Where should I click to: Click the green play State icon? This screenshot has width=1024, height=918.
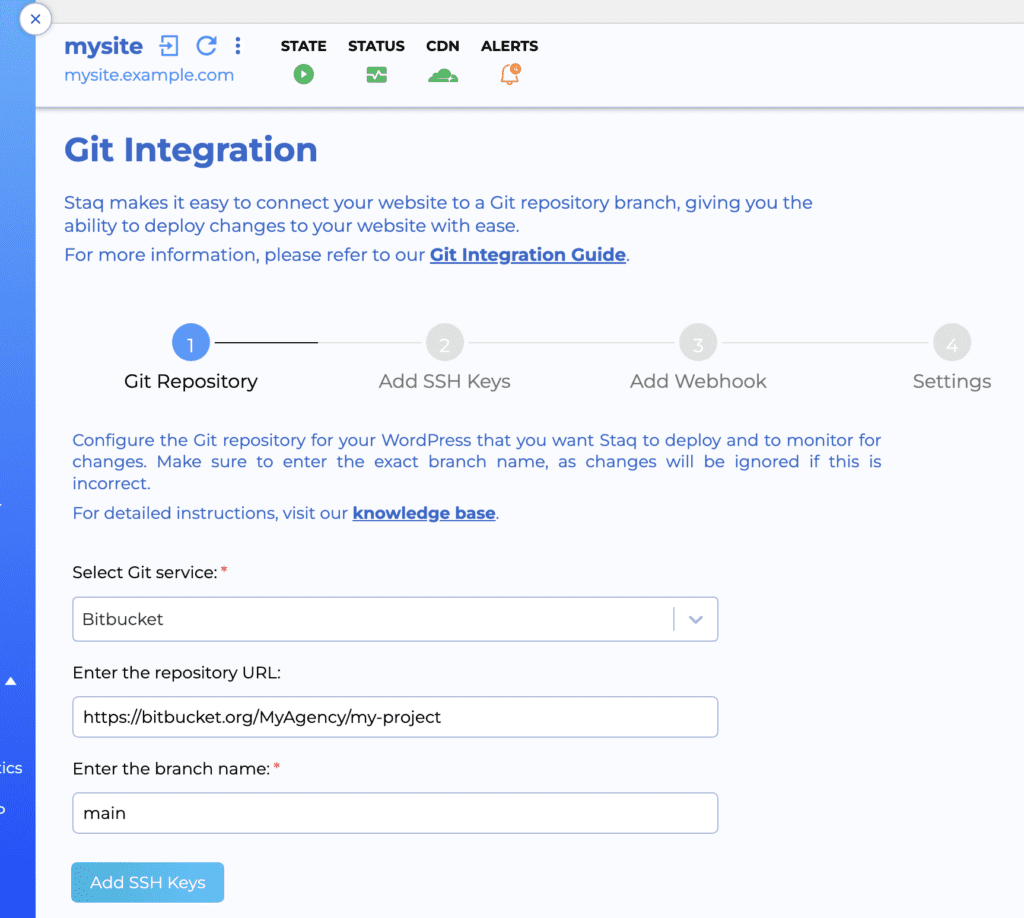(304, 74)
